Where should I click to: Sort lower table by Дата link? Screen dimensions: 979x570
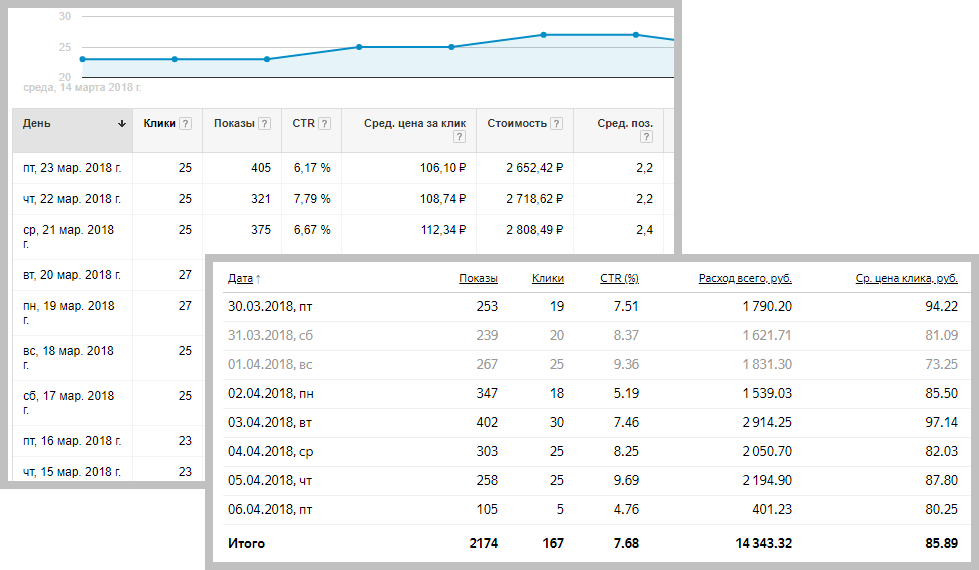(x=241, y=279)
